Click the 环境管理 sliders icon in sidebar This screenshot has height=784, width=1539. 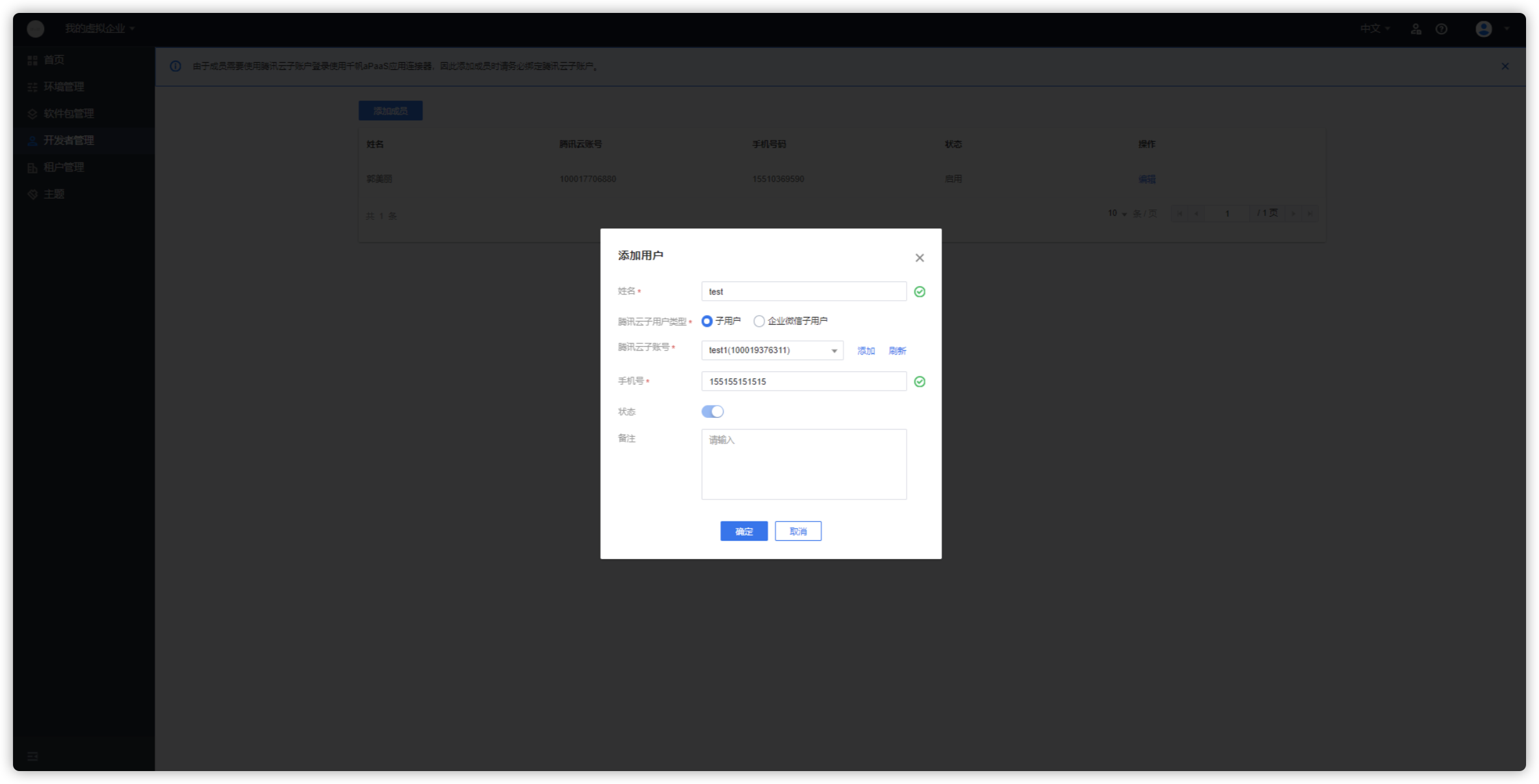click(x=32, y=87)
